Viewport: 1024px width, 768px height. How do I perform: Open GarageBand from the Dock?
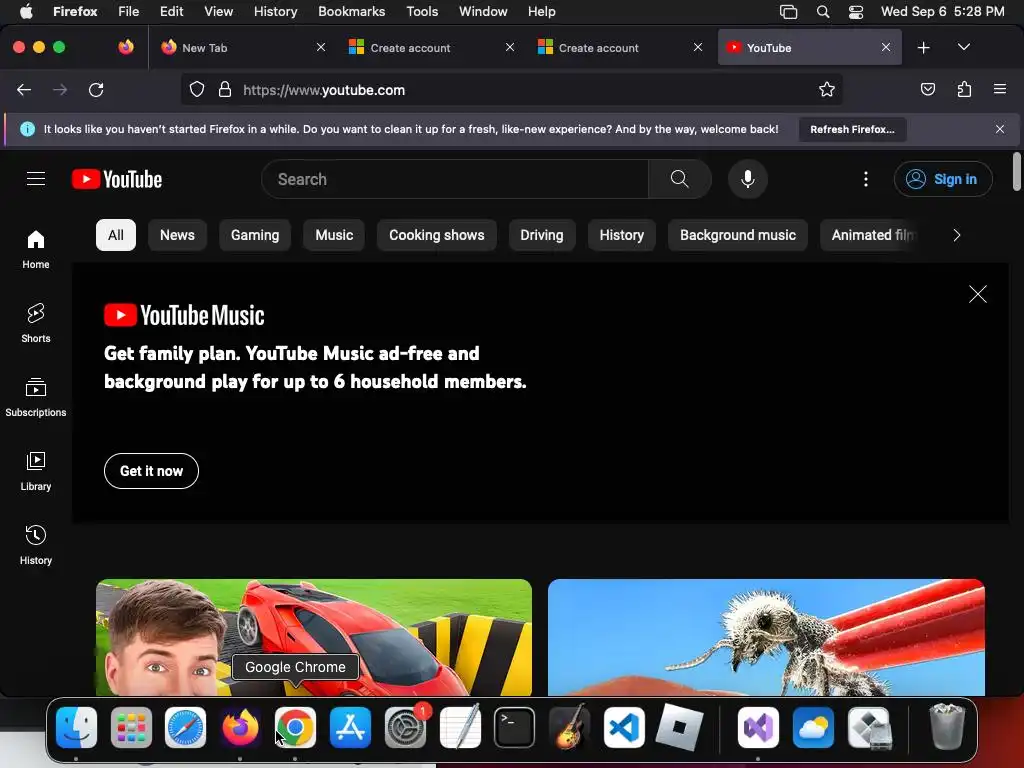click(x=569, y=728)
